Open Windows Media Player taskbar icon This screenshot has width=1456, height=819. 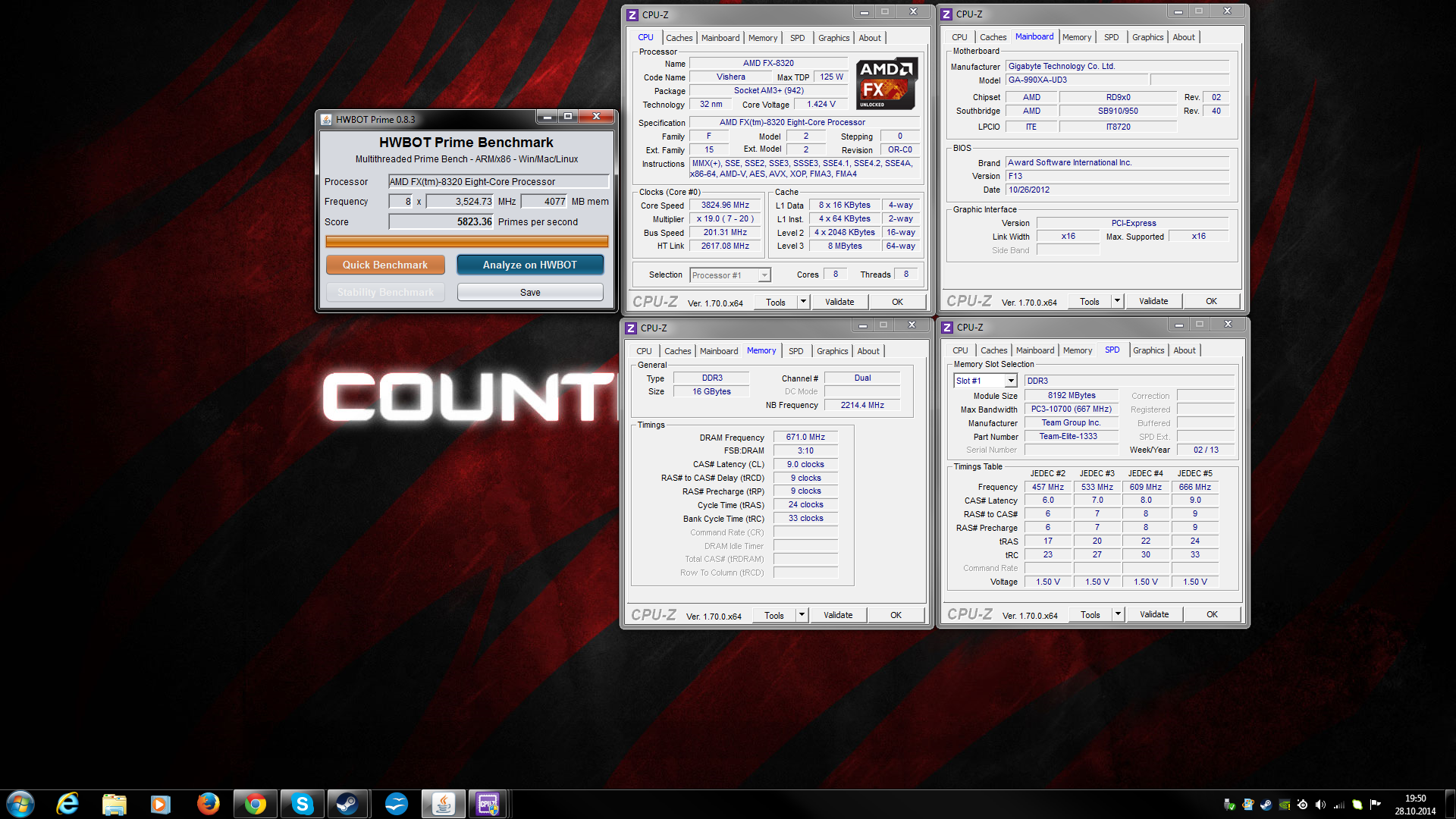click(x=160, y=804)
